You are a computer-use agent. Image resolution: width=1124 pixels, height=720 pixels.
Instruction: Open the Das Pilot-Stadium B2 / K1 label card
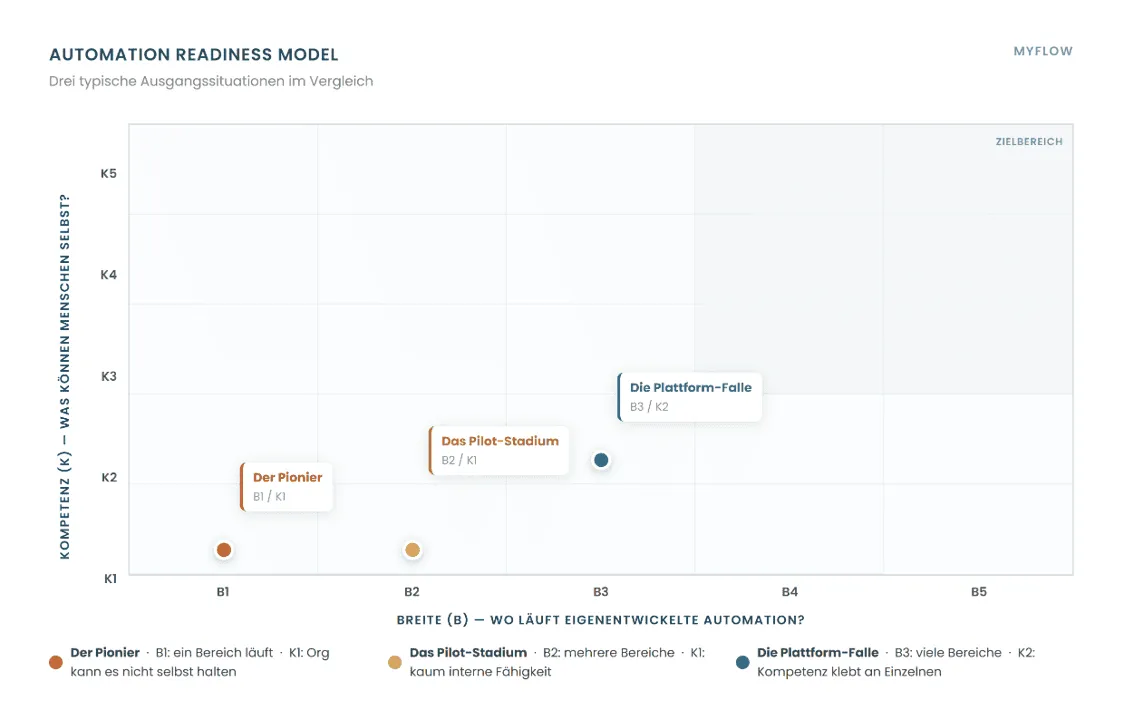[x=499, y=450]
